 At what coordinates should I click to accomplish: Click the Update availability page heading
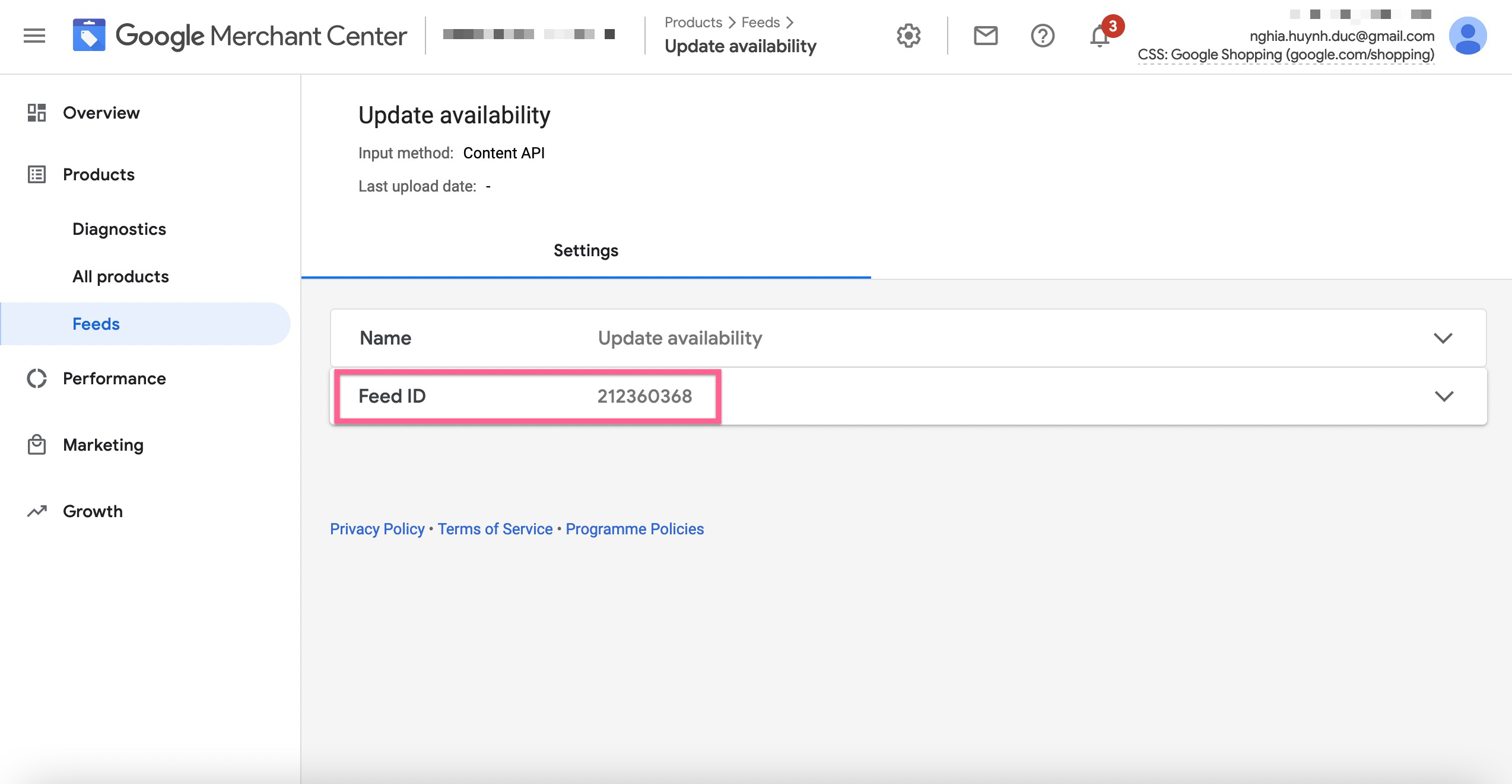[x=454, y=115]
